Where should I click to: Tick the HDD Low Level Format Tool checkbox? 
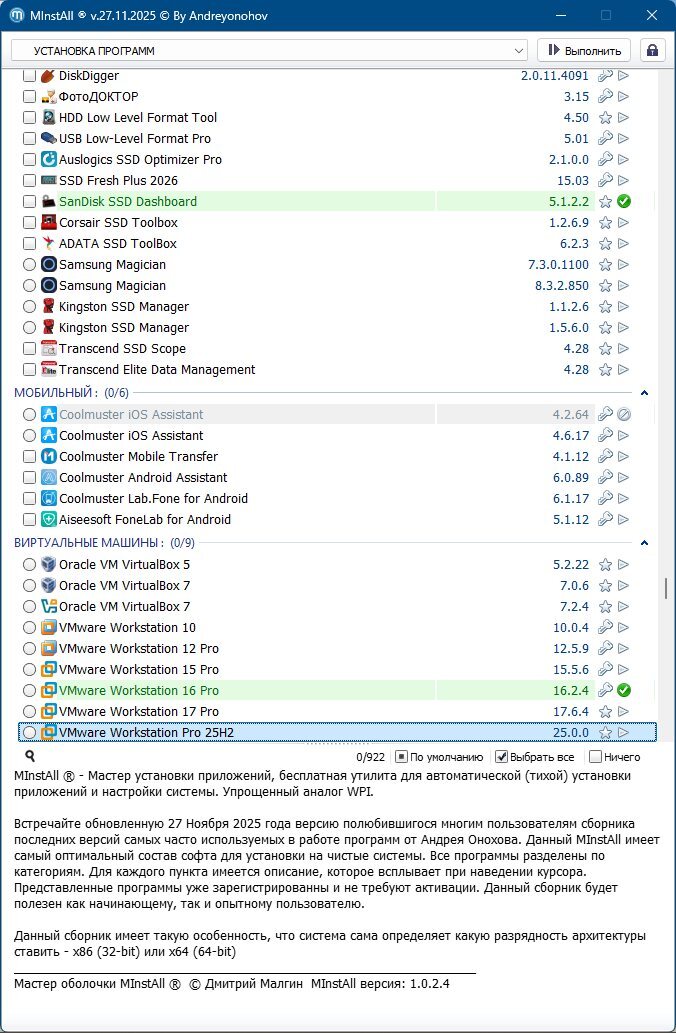[29, 118]
